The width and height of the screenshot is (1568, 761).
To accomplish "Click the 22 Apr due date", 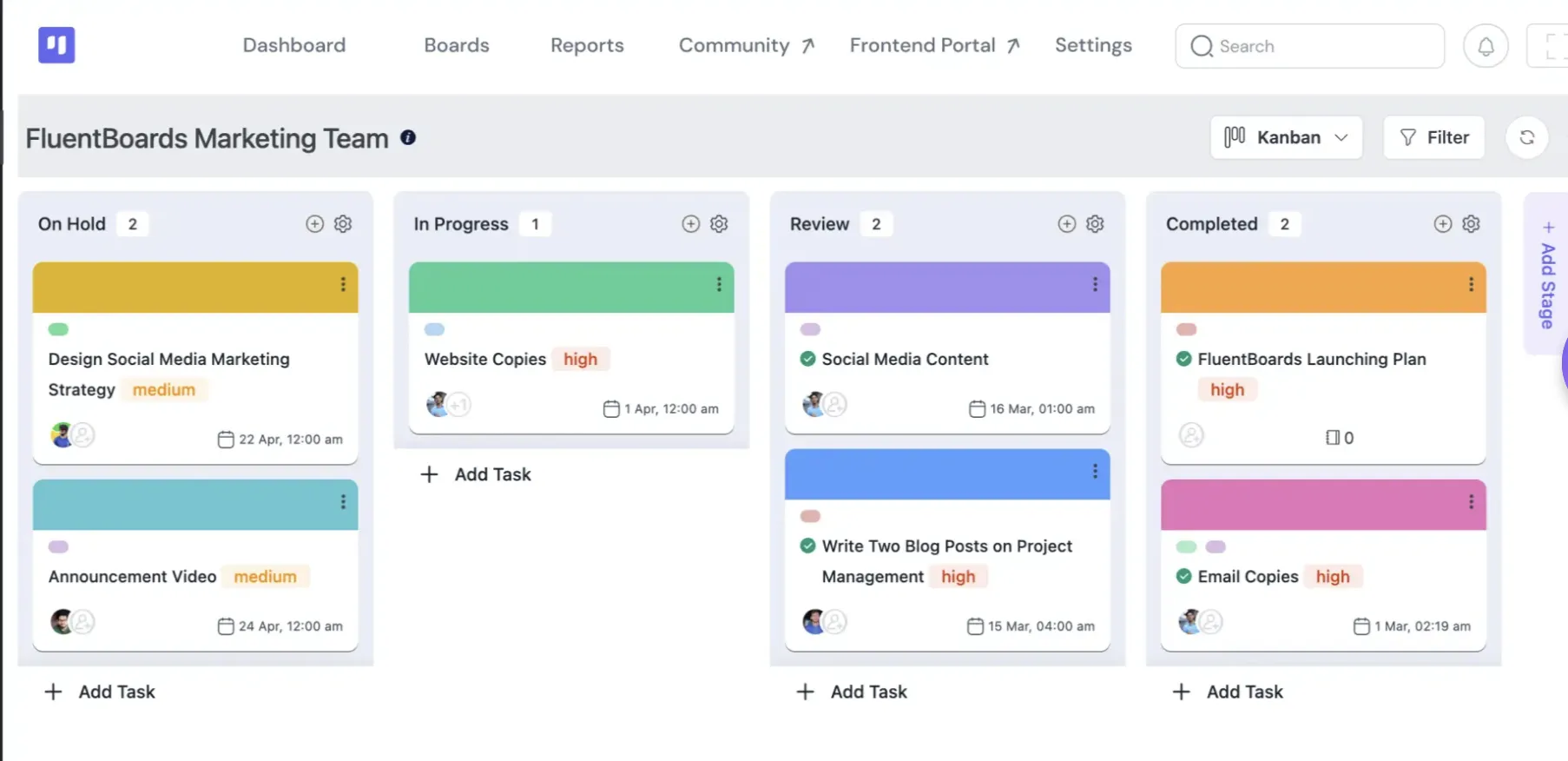I will click(x=280, y=440).
